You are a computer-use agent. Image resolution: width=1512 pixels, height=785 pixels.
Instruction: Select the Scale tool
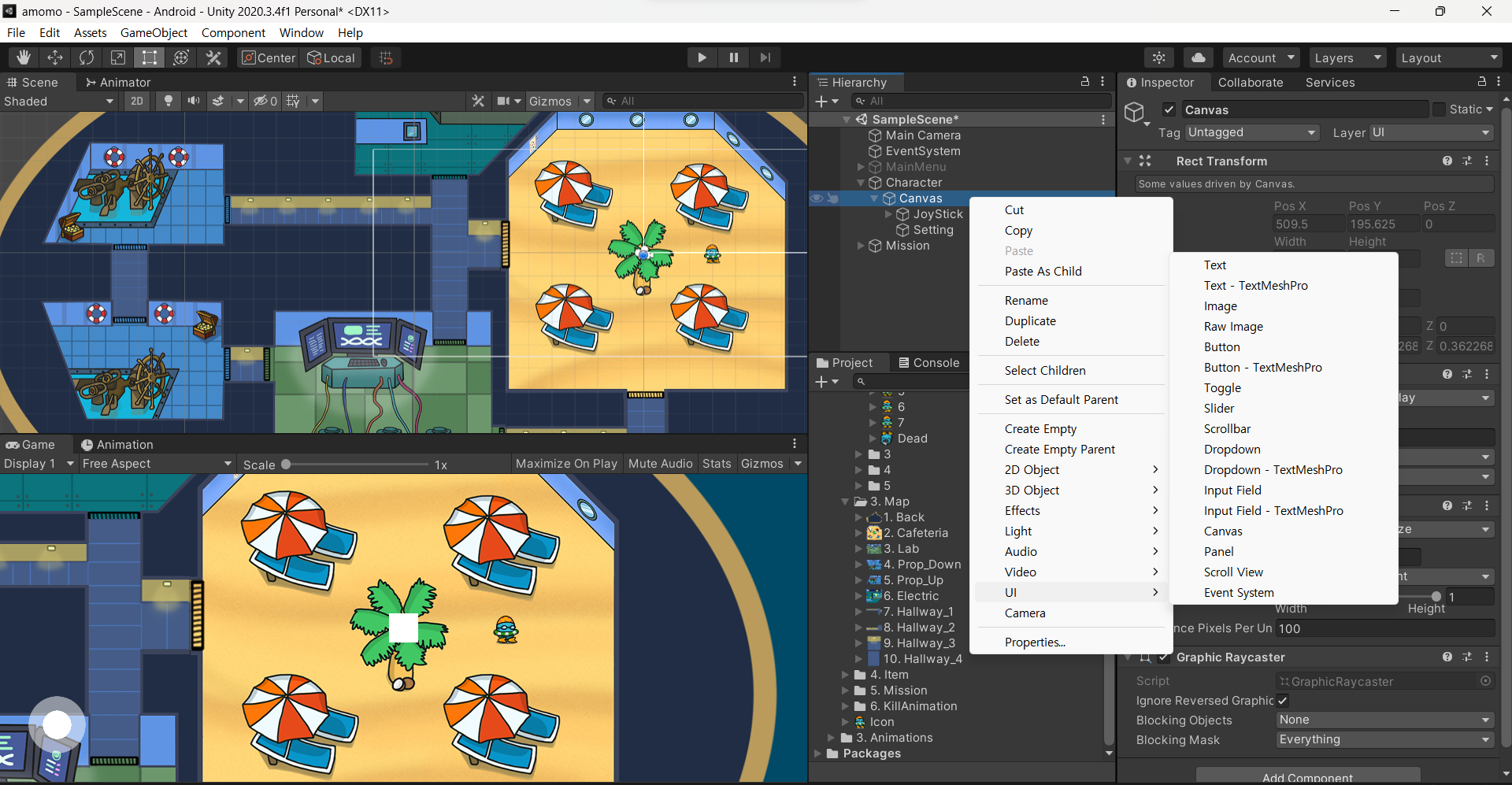(118, 57)
